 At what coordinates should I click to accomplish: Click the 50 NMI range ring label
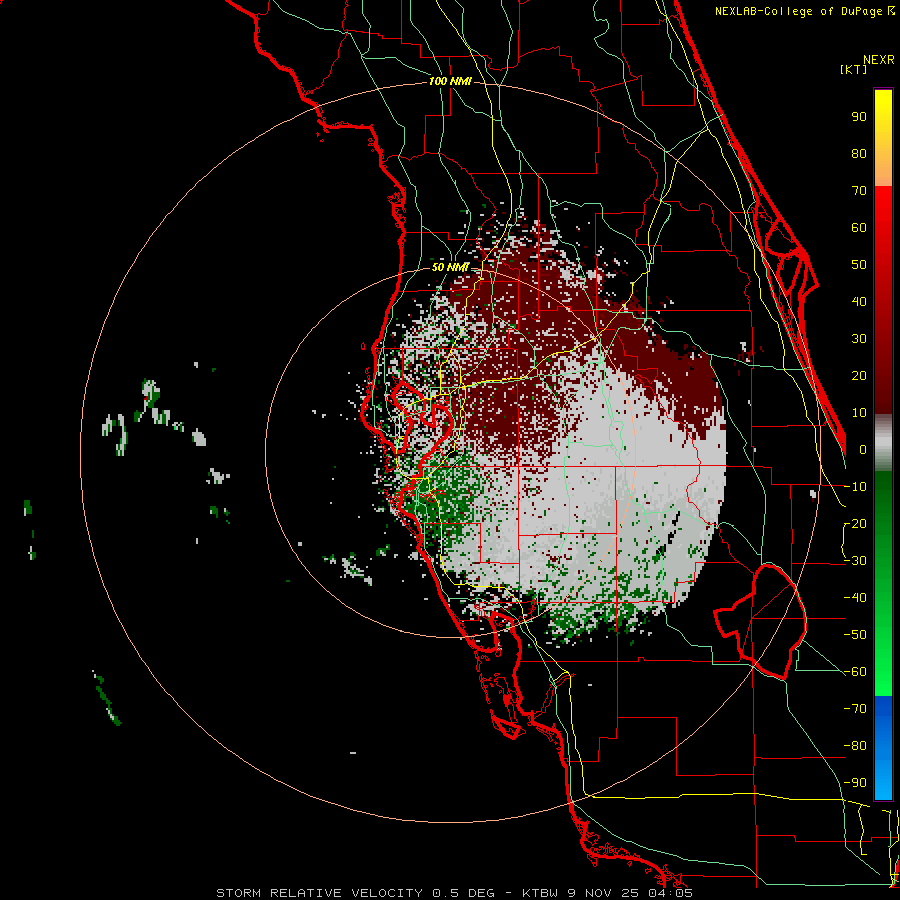click(x=451, y=267)
